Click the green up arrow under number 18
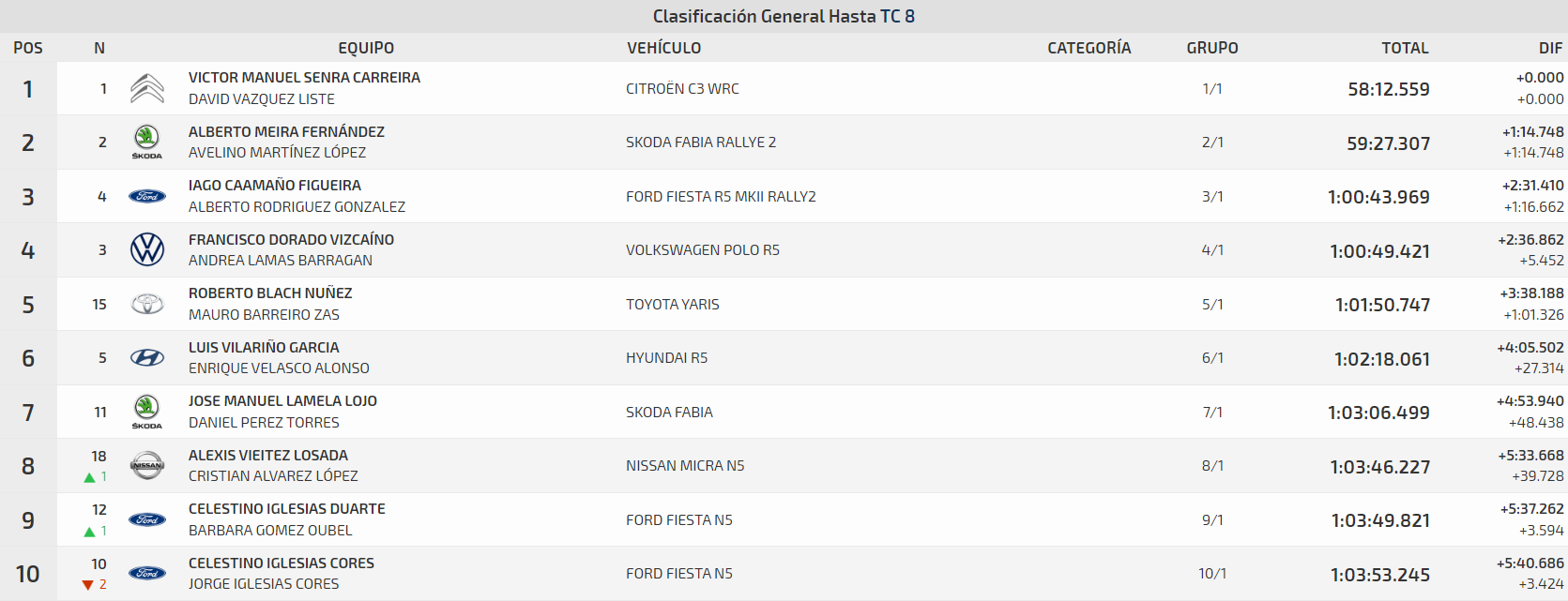The width and height of the screenshot is (1568, 601). pyautogui.click(x=89, y=477)
